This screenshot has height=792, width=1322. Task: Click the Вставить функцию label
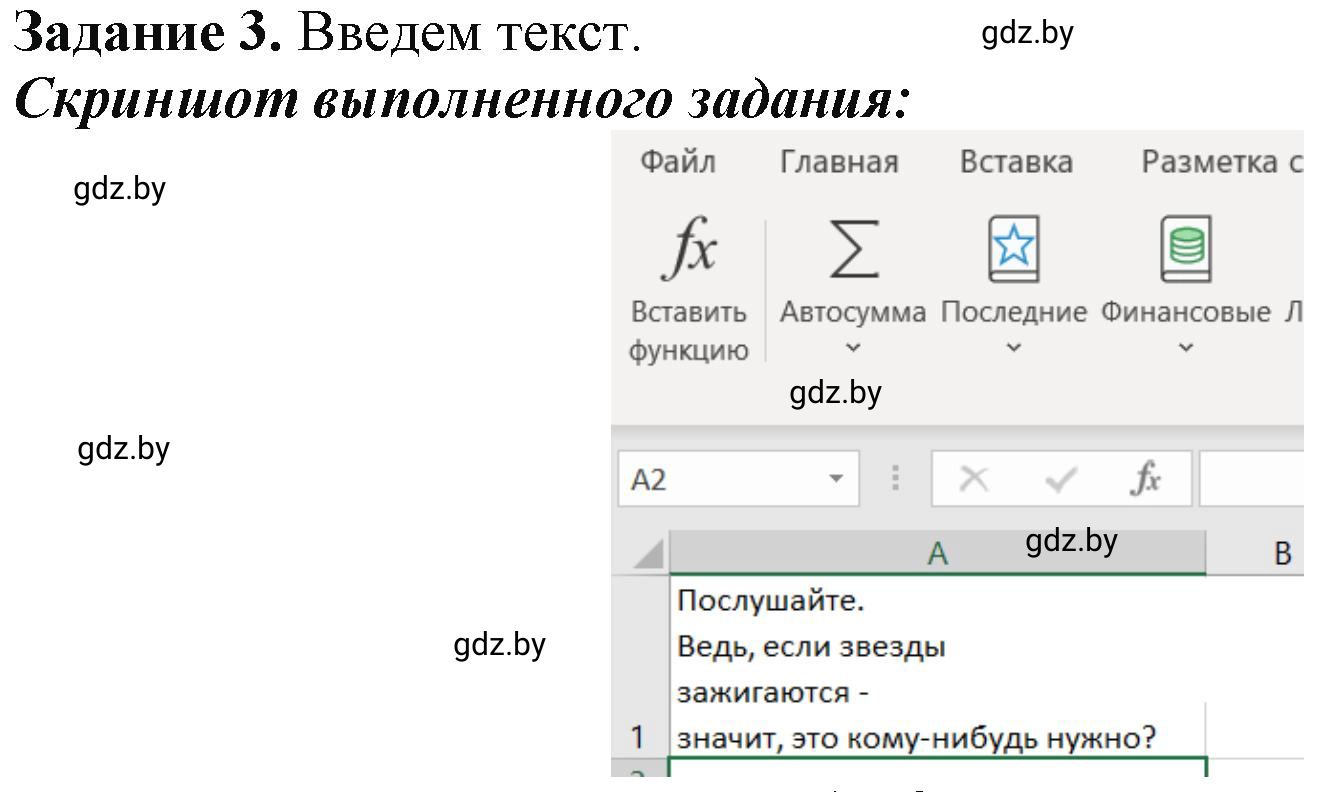point(689,332)
